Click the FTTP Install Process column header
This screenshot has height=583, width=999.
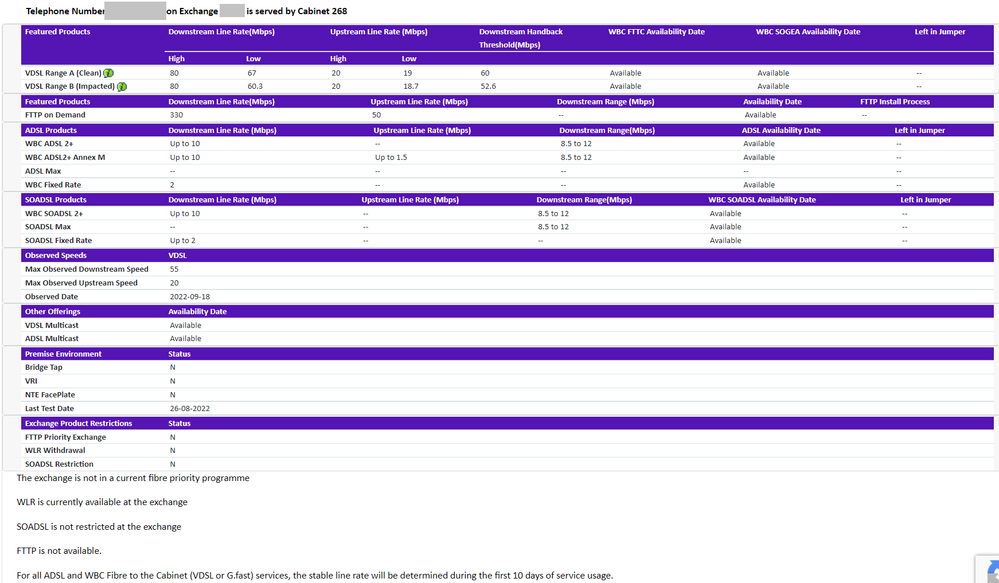(895, 101)
